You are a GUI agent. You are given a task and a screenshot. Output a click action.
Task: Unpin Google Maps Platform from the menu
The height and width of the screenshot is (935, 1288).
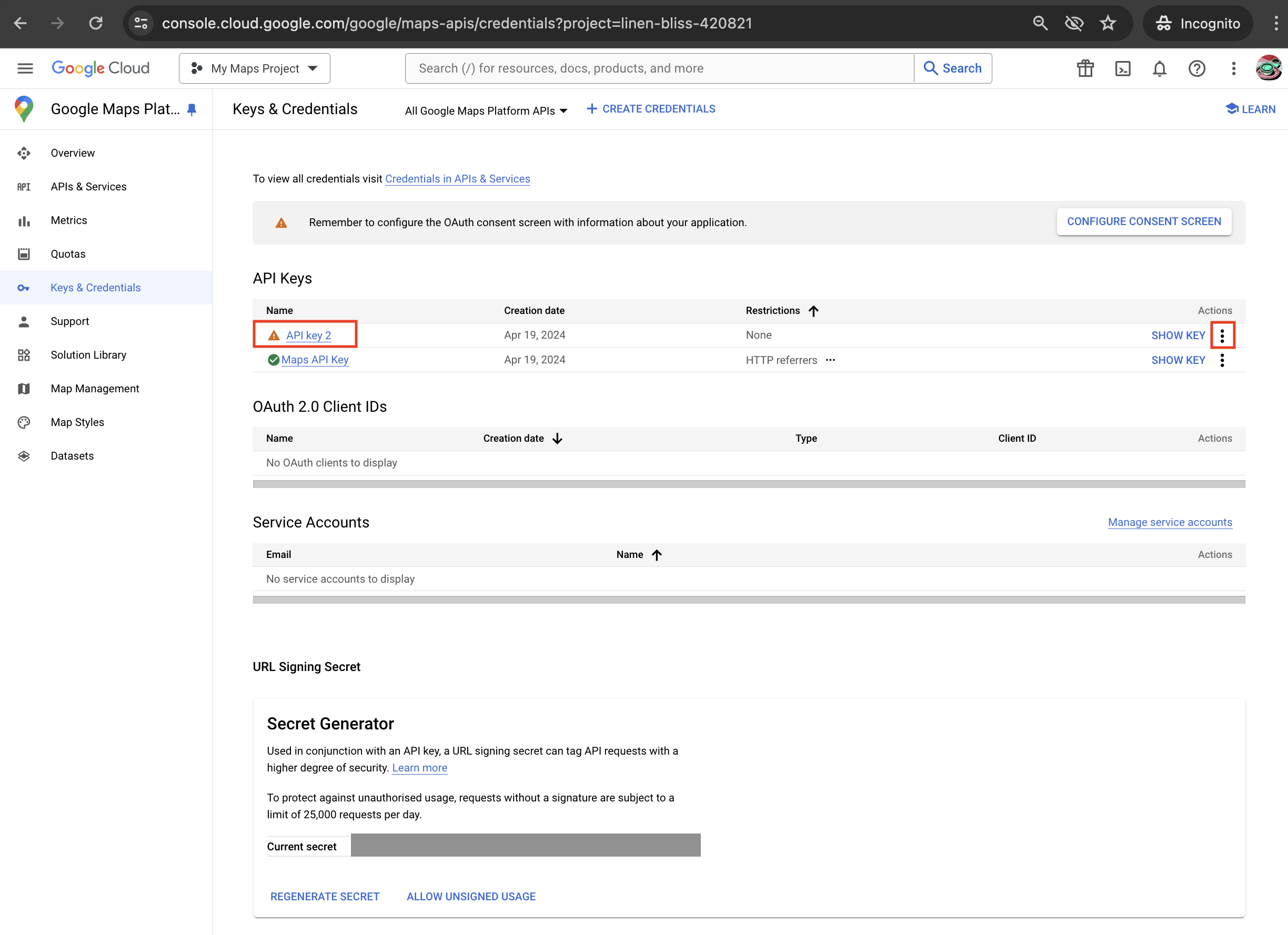tap(192, 109)
